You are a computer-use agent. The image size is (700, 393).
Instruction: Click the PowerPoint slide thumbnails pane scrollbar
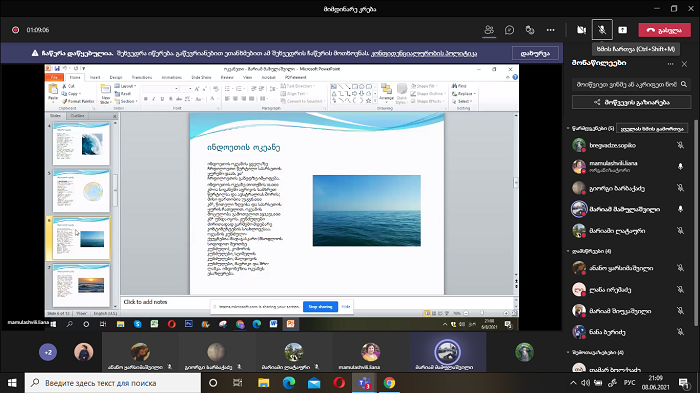115,190
